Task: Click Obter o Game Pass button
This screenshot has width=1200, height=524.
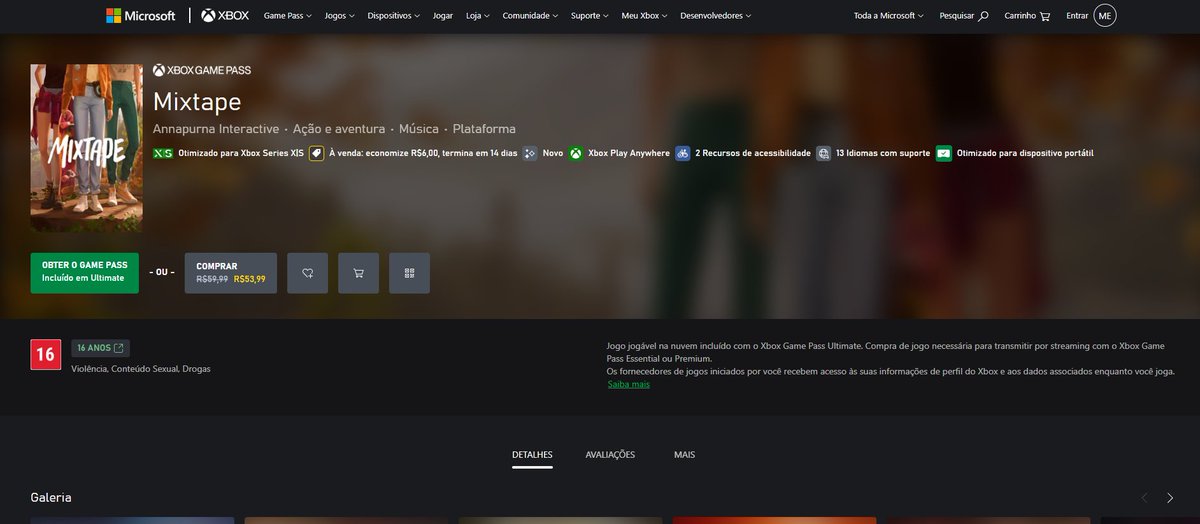Action: [x=84, y=273]
